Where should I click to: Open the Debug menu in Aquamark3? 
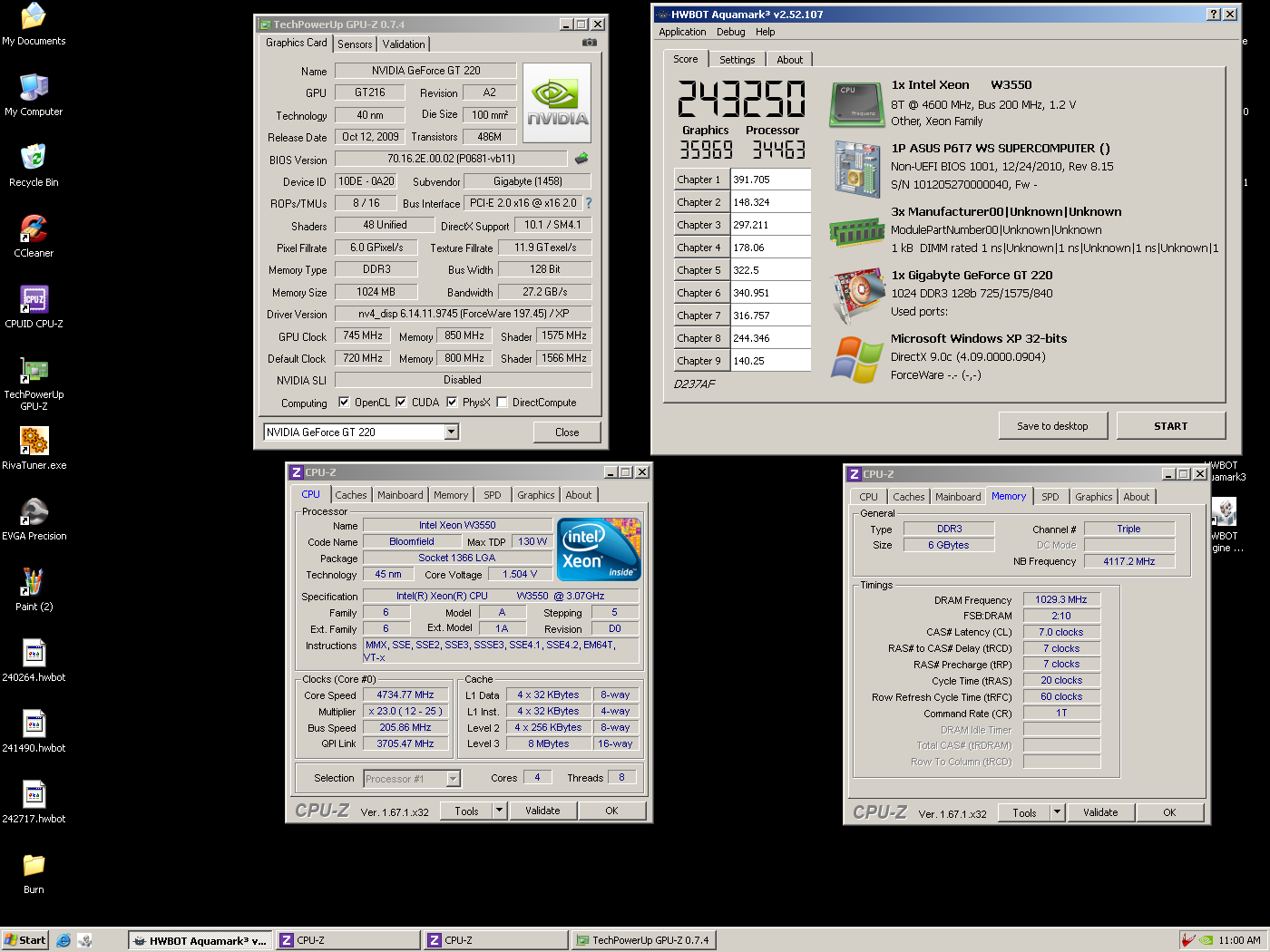730,32
